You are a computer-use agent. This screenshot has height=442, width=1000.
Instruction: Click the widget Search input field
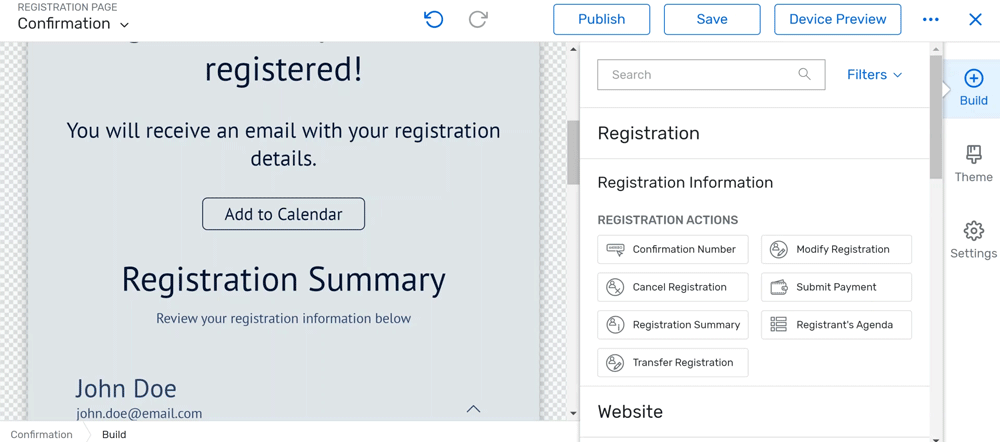695,75
